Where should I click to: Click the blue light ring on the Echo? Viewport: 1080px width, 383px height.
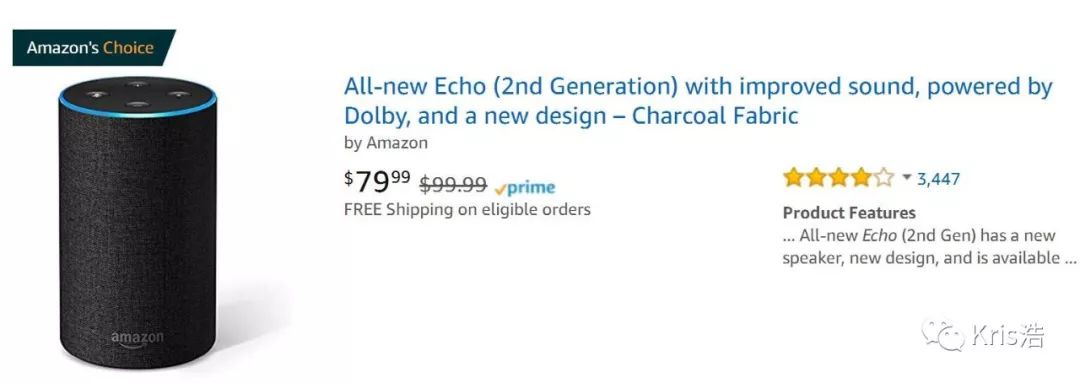tap(138, 105)
